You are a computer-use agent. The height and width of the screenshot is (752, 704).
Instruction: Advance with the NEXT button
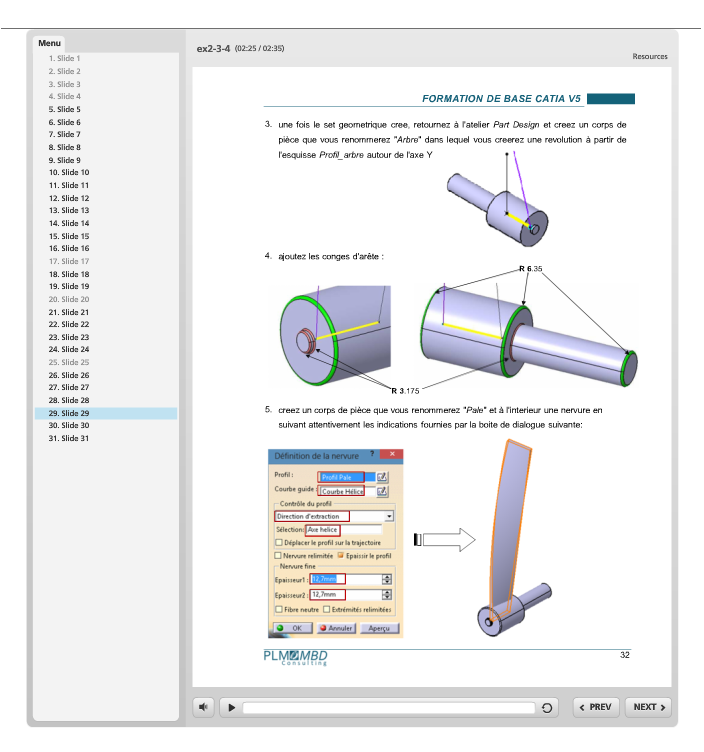648,707
